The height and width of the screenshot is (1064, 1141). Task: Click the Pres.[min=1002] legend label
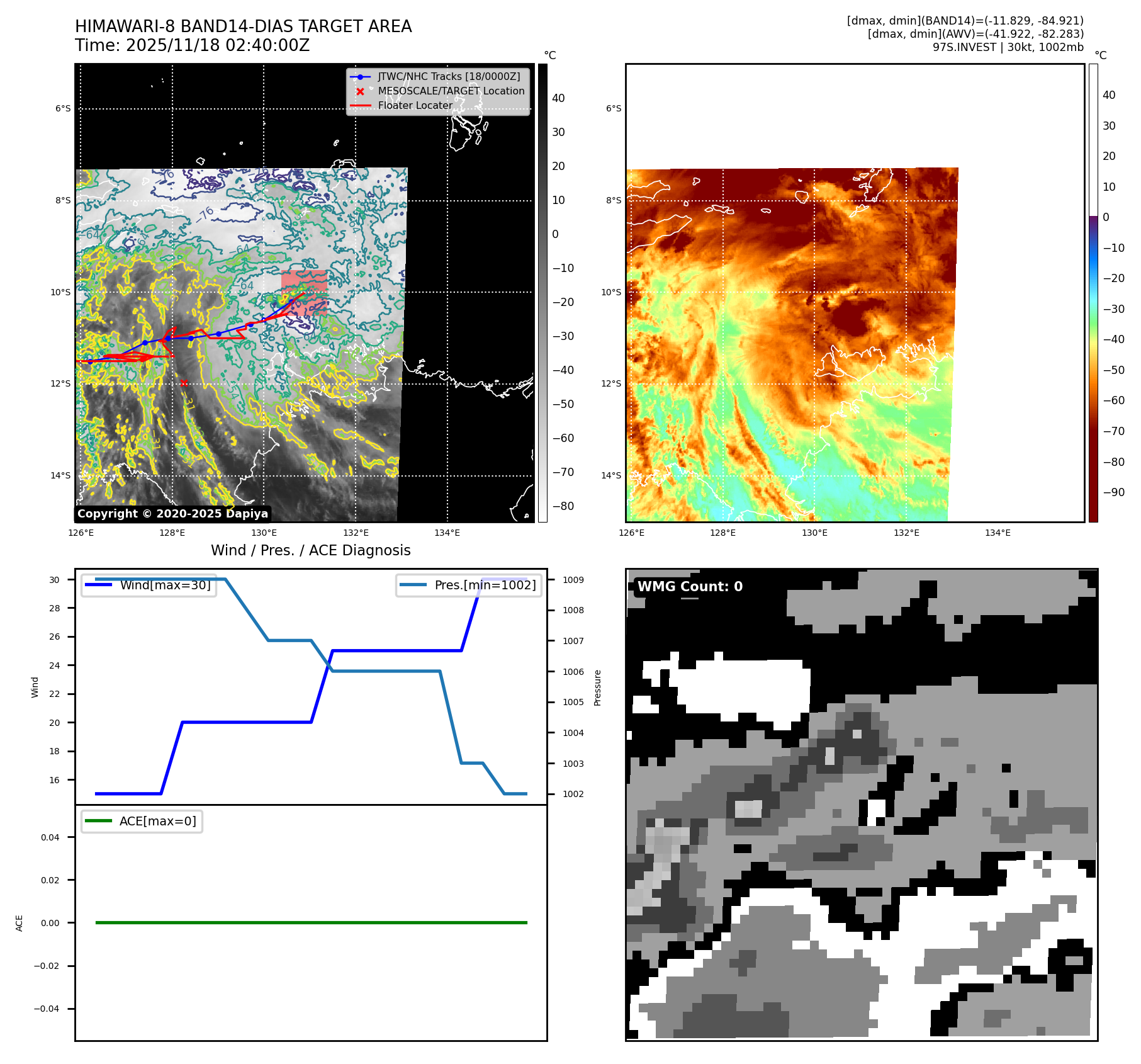485,585
